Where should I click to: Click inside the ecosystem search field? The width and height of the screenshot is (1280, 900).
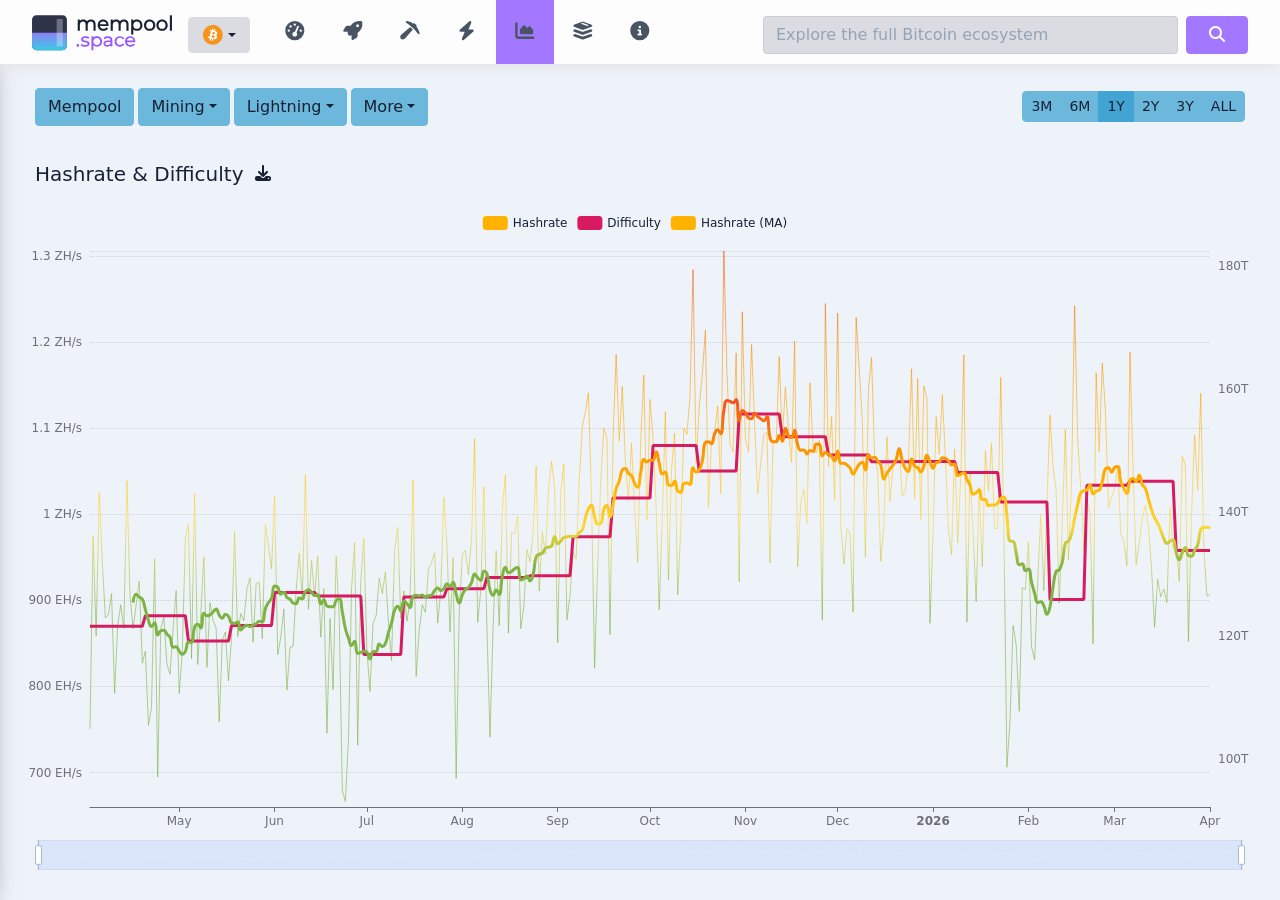click(x=970, y=35)
